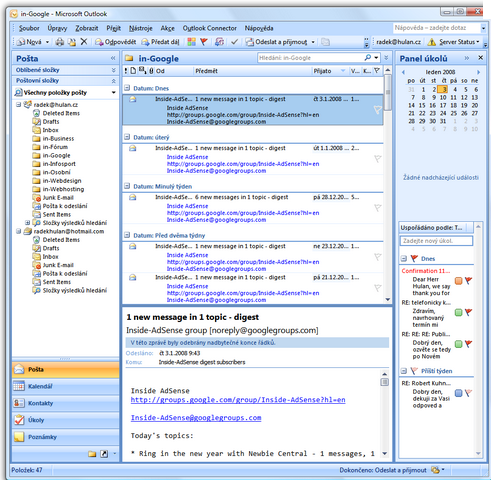Toggle flag on the ne 23.12 message
Viewport: 491px width, 480px height.
pyautogui.click(x=377, y=257)
